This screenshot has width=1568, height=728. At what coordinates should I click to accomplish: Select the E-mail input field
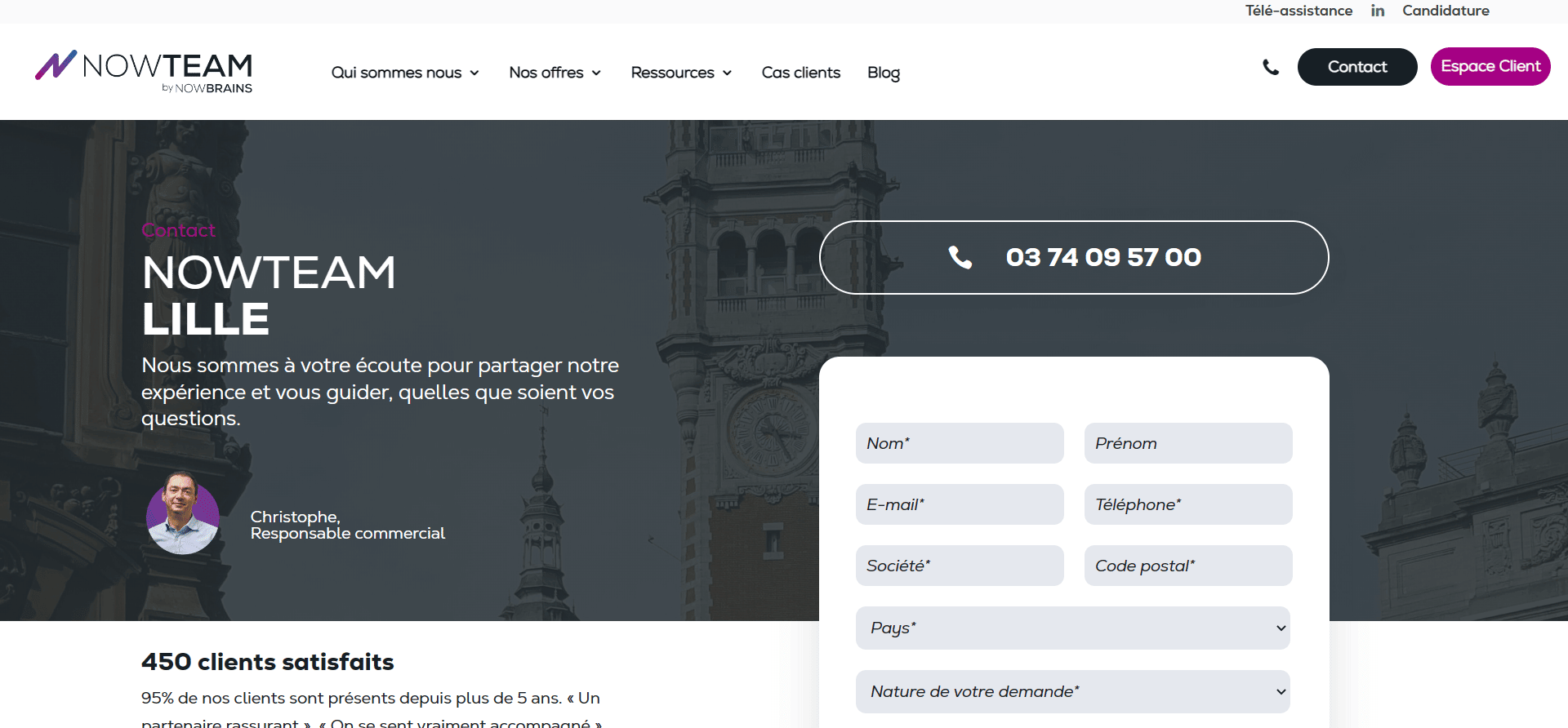click(959, 504)
